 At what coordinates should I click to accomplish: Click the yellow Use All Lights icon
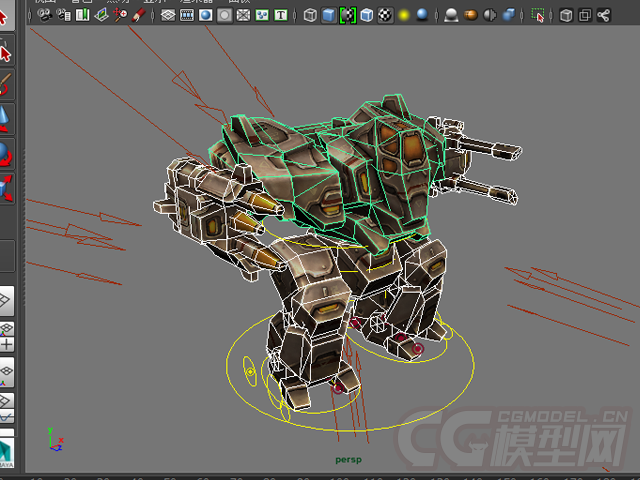[404, 16]
